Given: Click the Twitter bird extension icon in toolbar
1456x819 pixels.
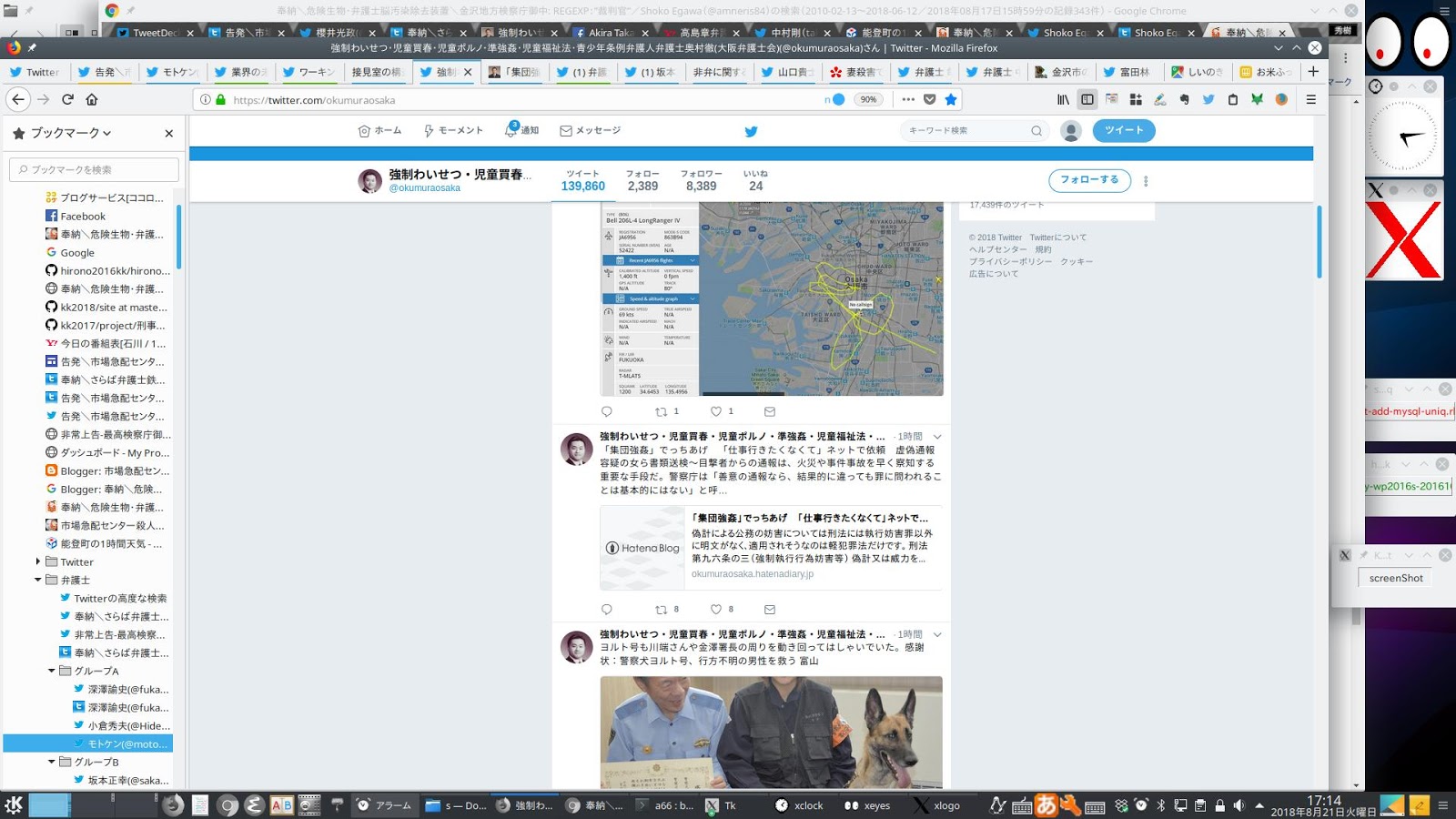Looking at the screenshot, I should [x=1208, y=99].
